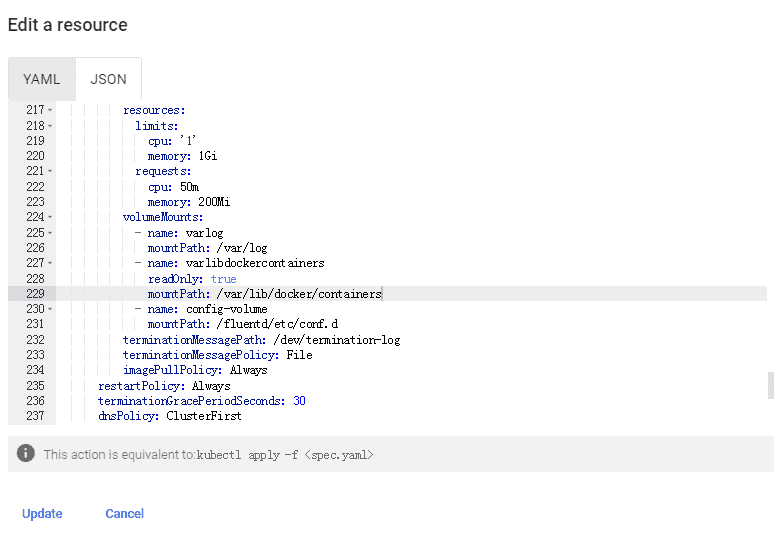Click line number 229 in gutter
Image resolution: width=780 pixels, height=534 pixels.
[35, 294]
